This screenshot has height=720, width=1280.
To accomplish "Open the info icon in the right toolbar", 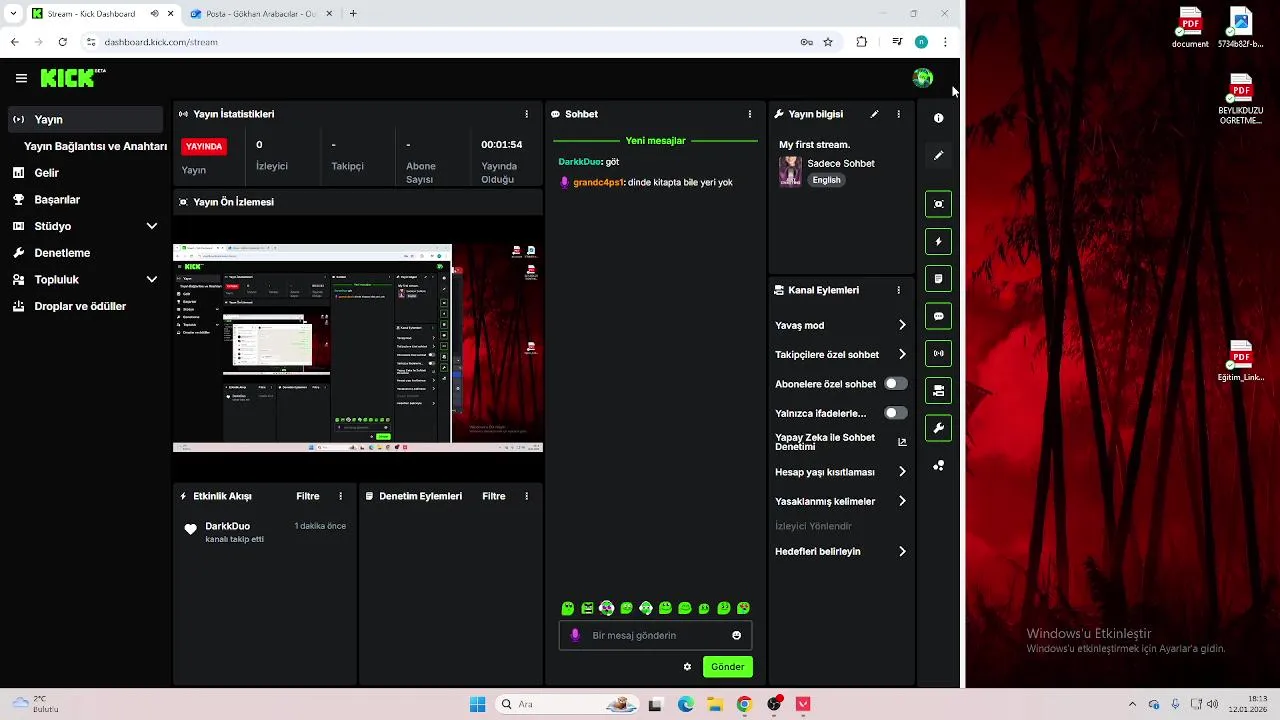I will pyautogui.click(x=938, y=118).
